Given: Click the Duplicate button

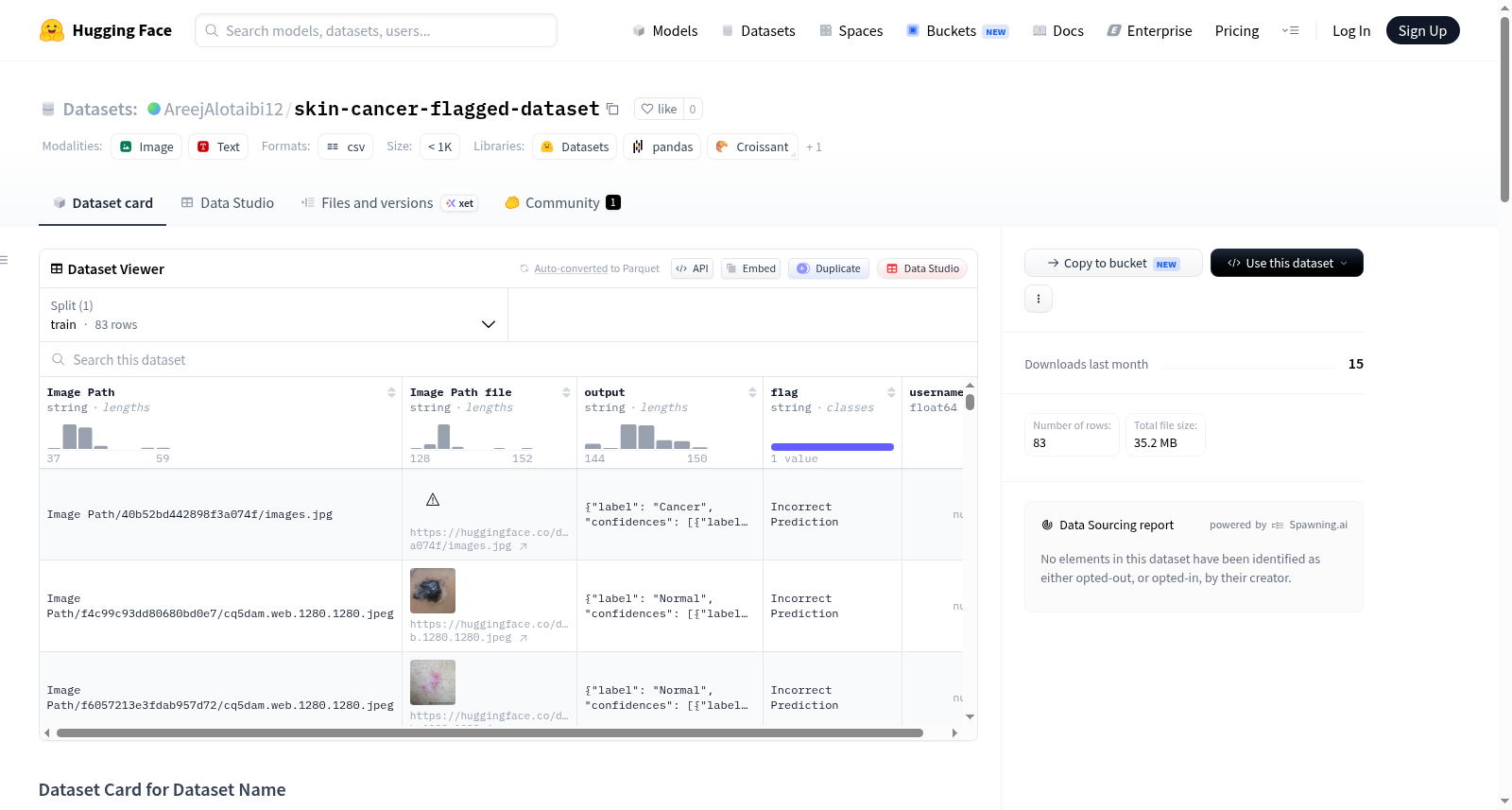Looking at the screenshot, I should click(828, 268).
